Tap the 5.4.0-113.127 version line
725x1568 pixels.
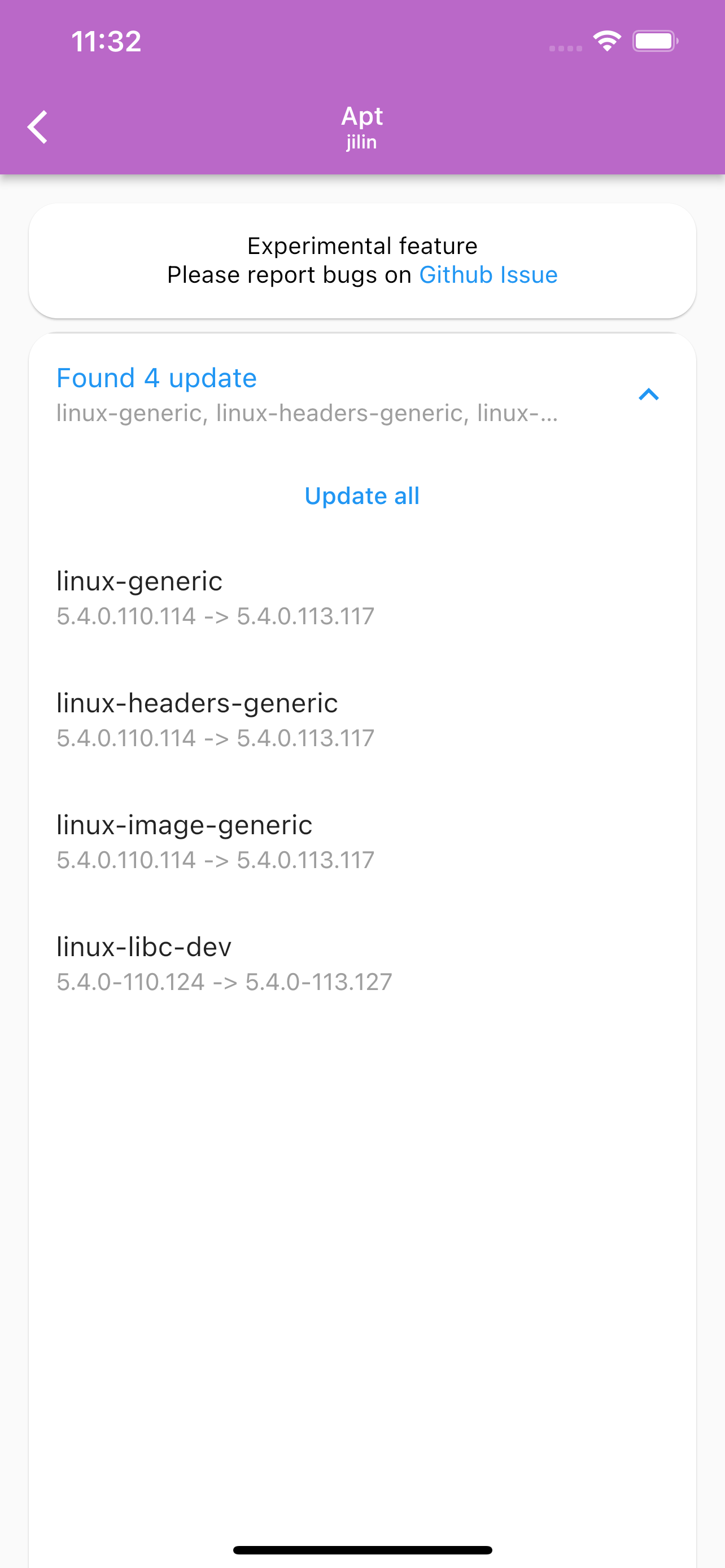pyautogui.click(x=225, y=982)
